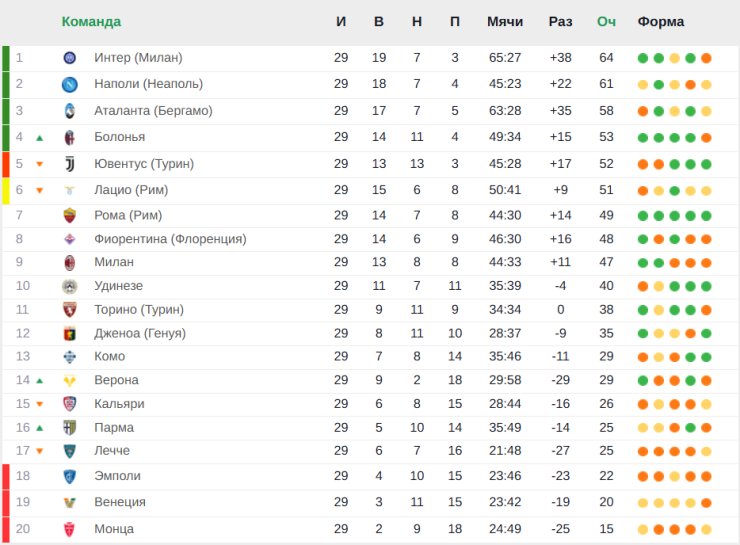
Task: Click the Juventus club logo icon
Action: pyautogui.click(x=69, y=164)
